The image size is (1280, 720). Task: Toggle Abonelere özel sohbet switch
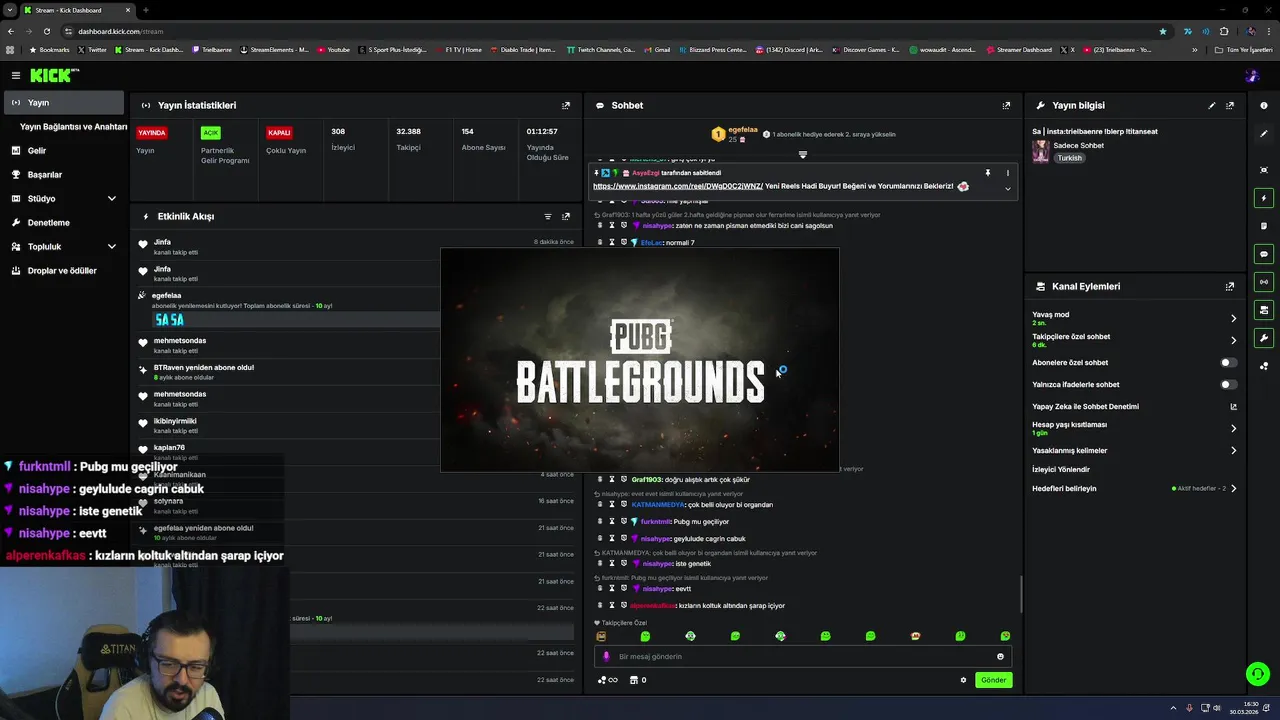point(1228,362)
